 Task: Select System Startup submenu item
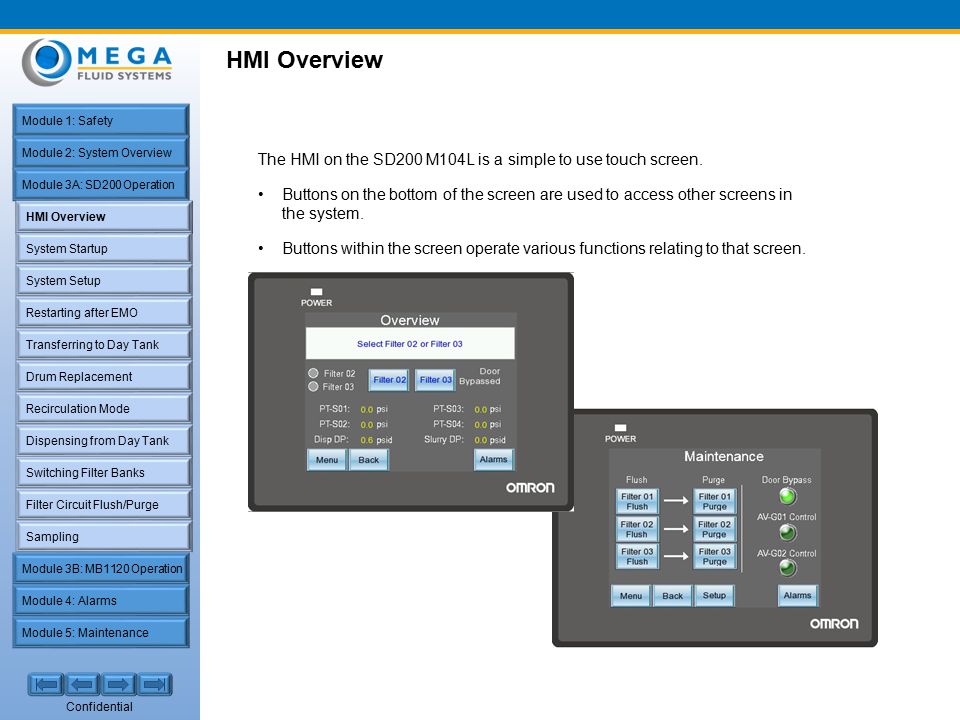(103, 248)
